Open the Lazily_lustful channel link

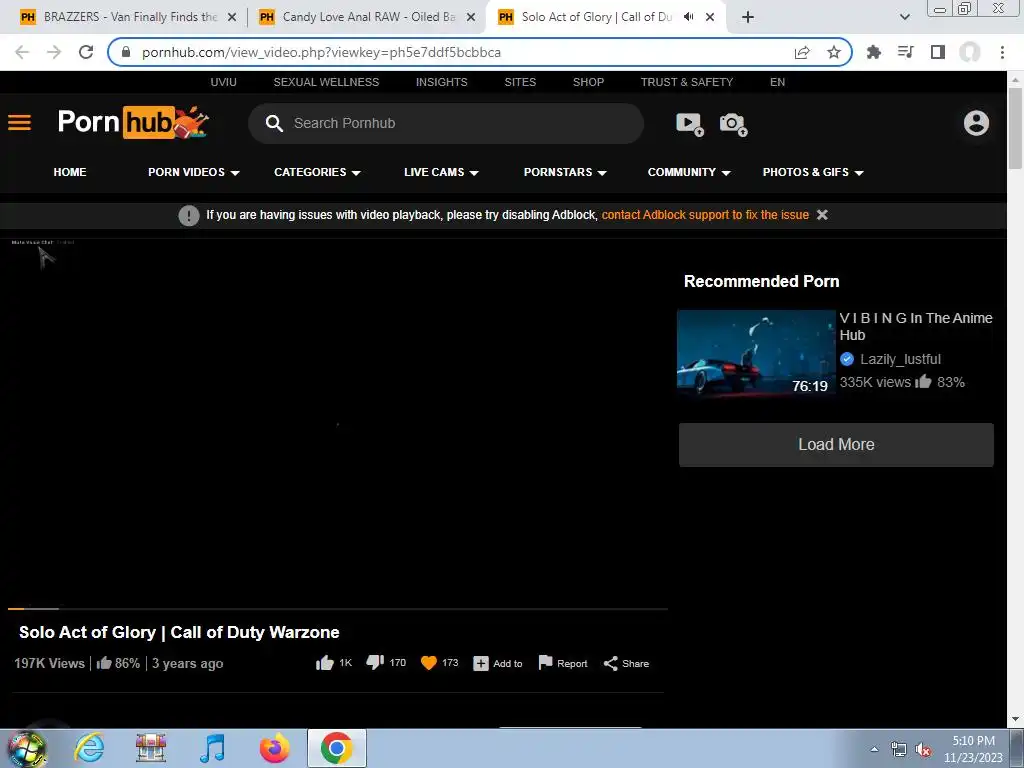(900, 359)
